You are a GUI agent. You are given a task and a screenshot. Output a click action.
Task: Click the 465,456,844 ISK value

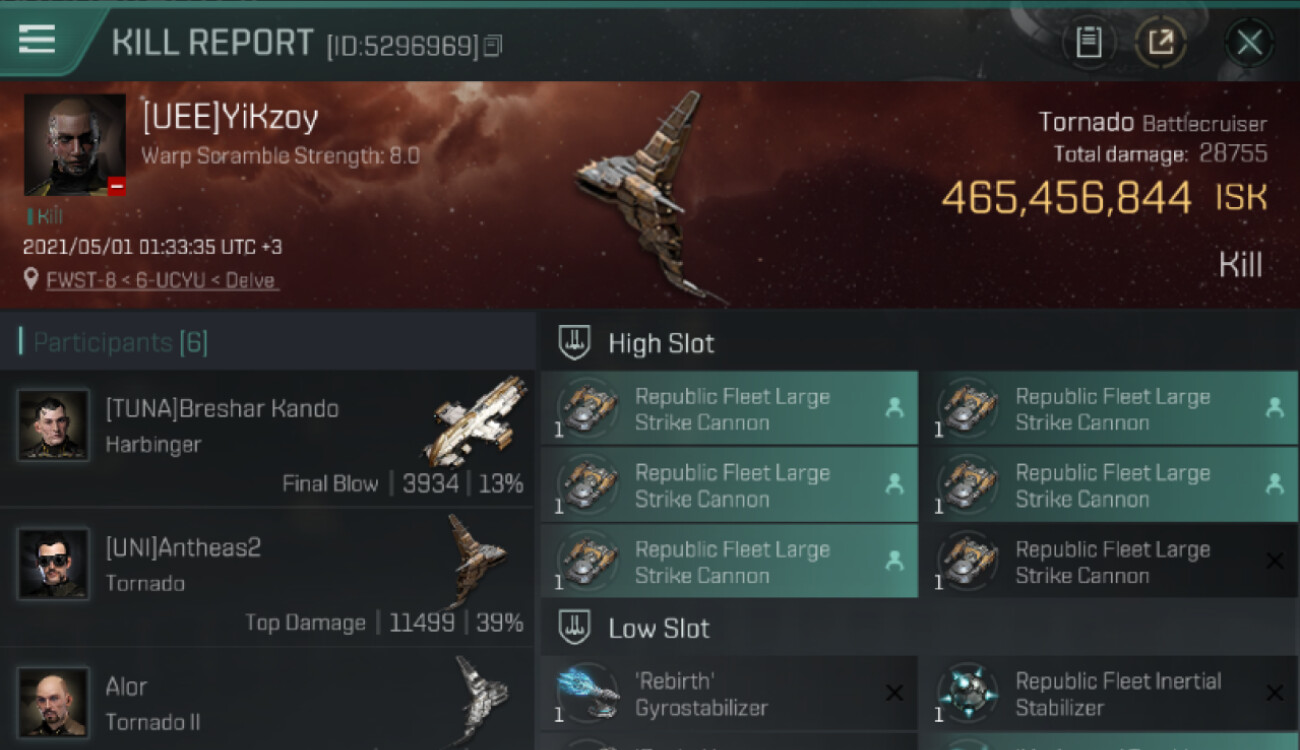[1104, 197]
